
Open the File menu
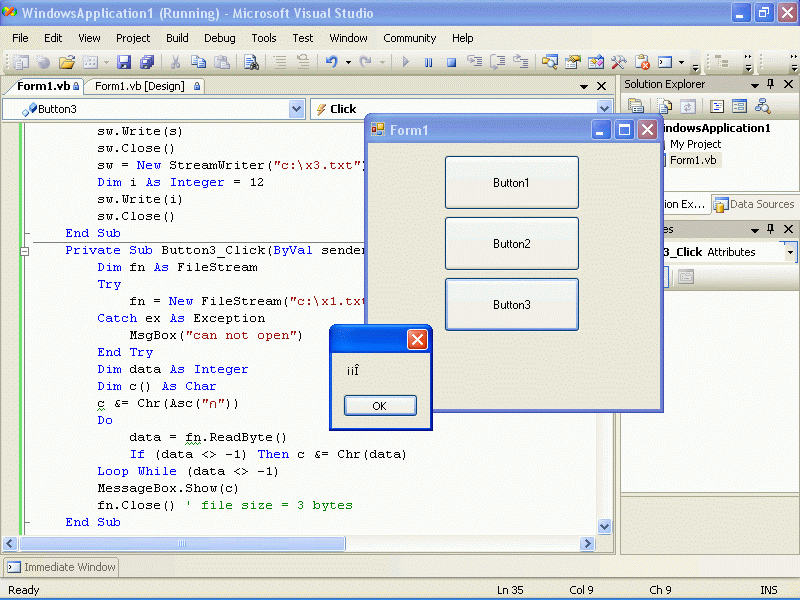[x=20, y=38]
